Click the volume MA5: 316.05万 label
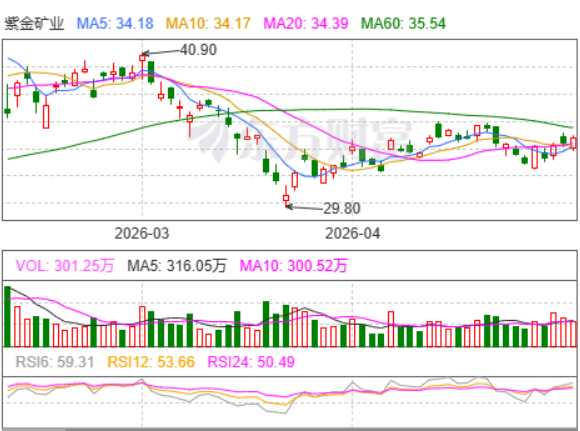The width and height of the screenshot is (580, 431). pos(176,266)
